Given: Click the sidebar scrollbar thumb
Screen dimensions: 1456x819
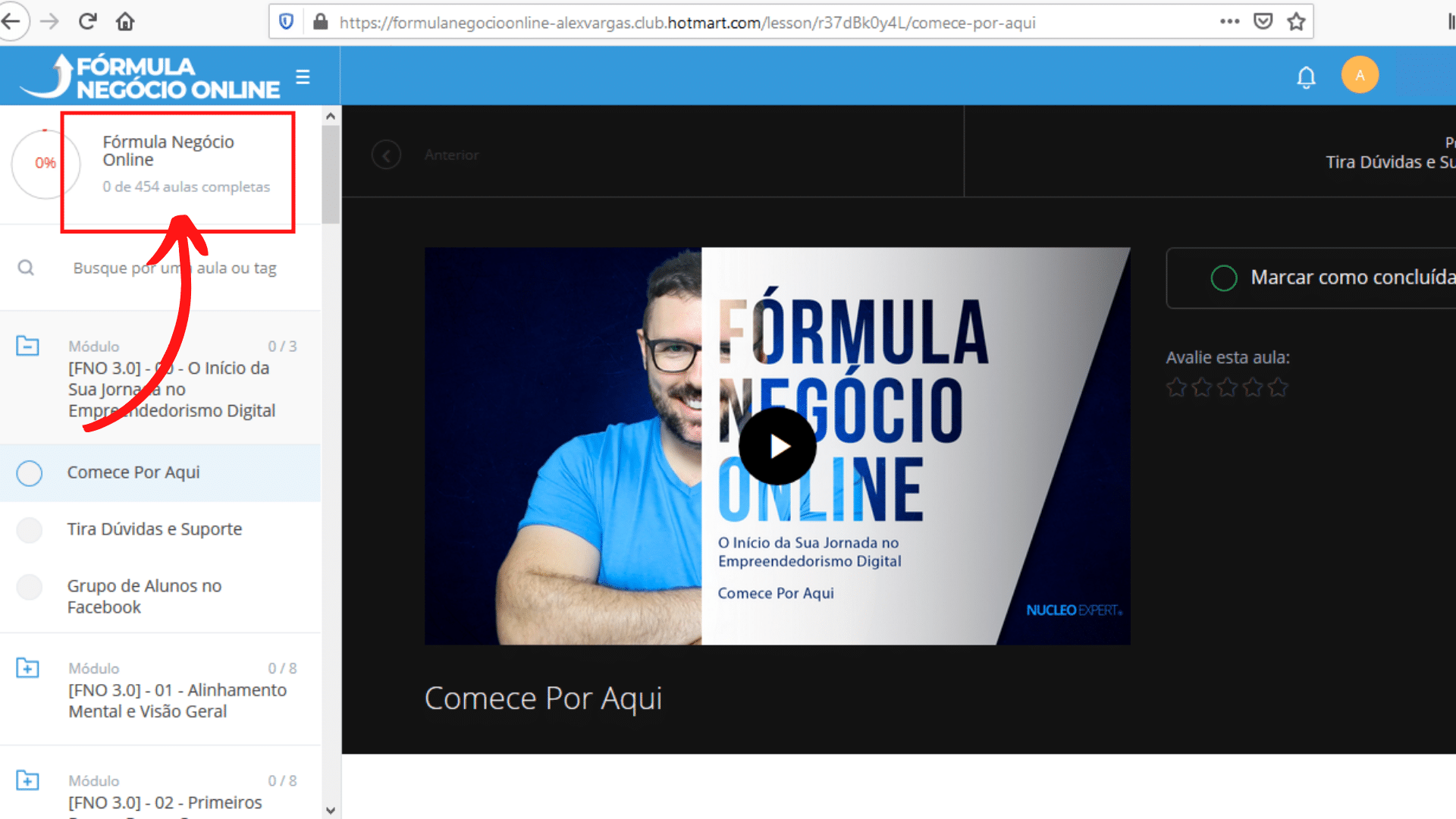Looking at the screenshot, I should click(330, 174).
